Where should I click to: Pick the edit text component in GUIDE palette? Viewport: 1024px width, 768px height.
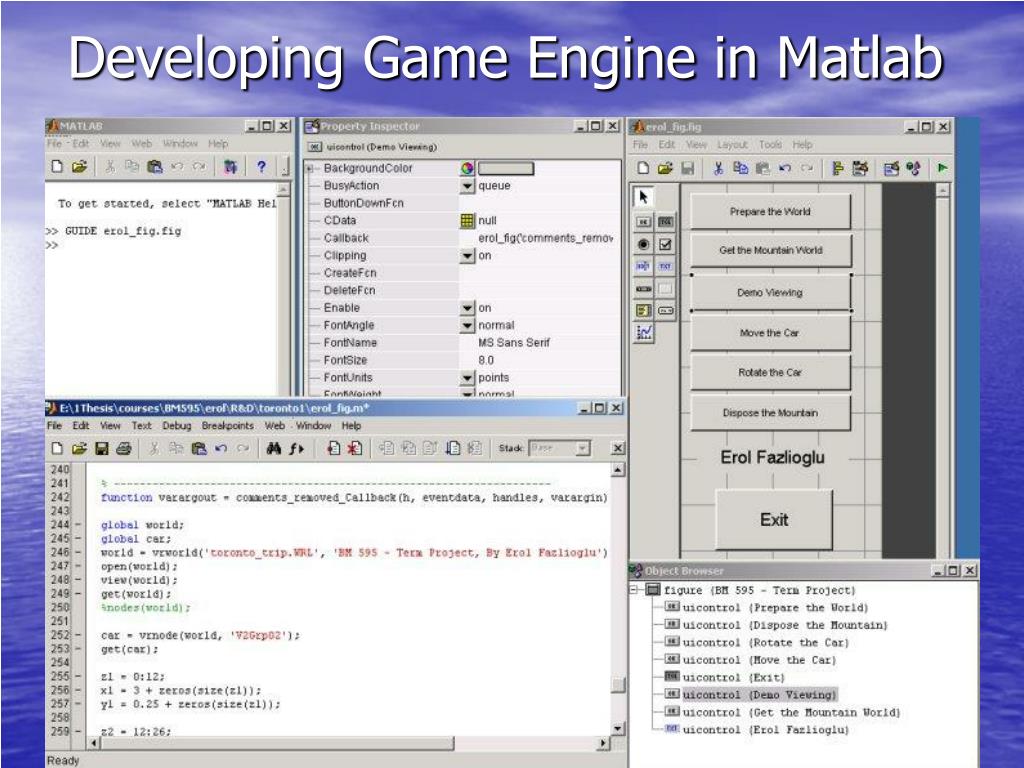click(643, 266)
